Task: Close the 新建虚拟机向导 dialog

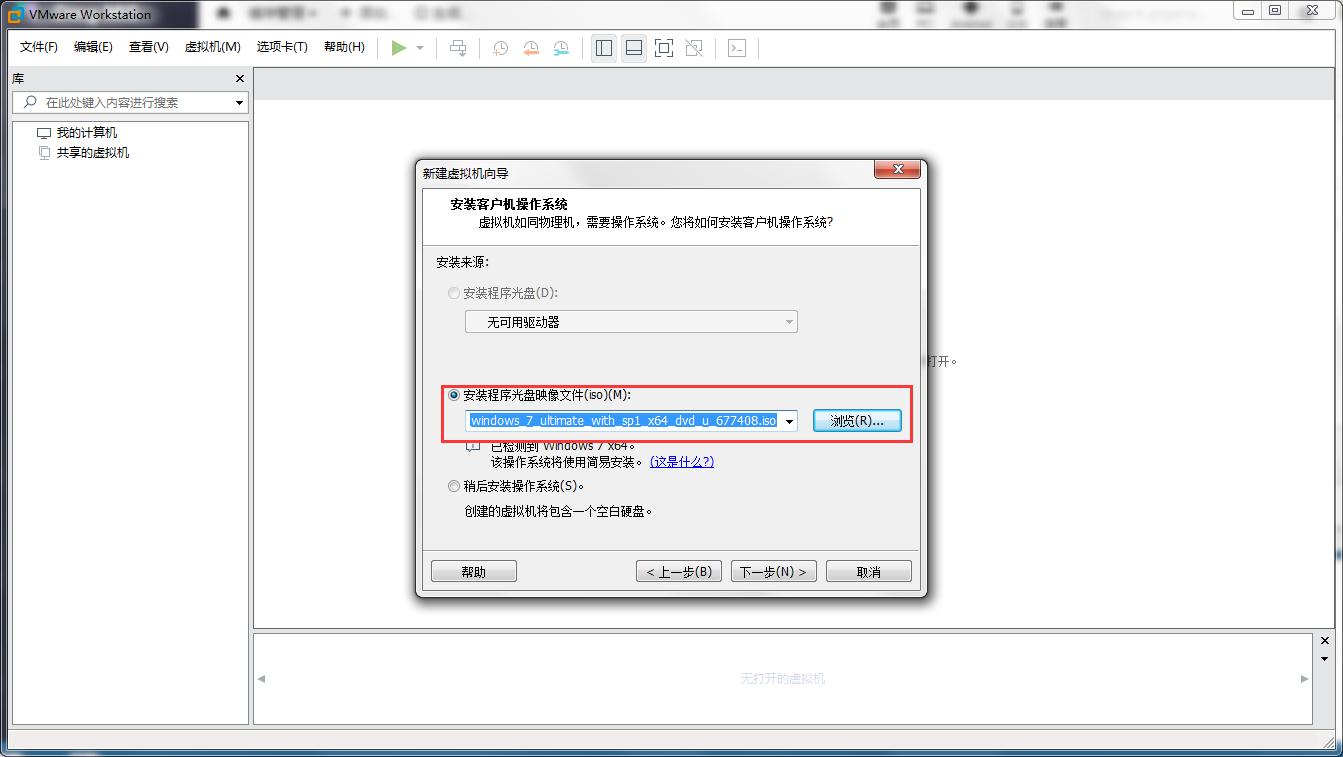Action: tap(897, 170)
